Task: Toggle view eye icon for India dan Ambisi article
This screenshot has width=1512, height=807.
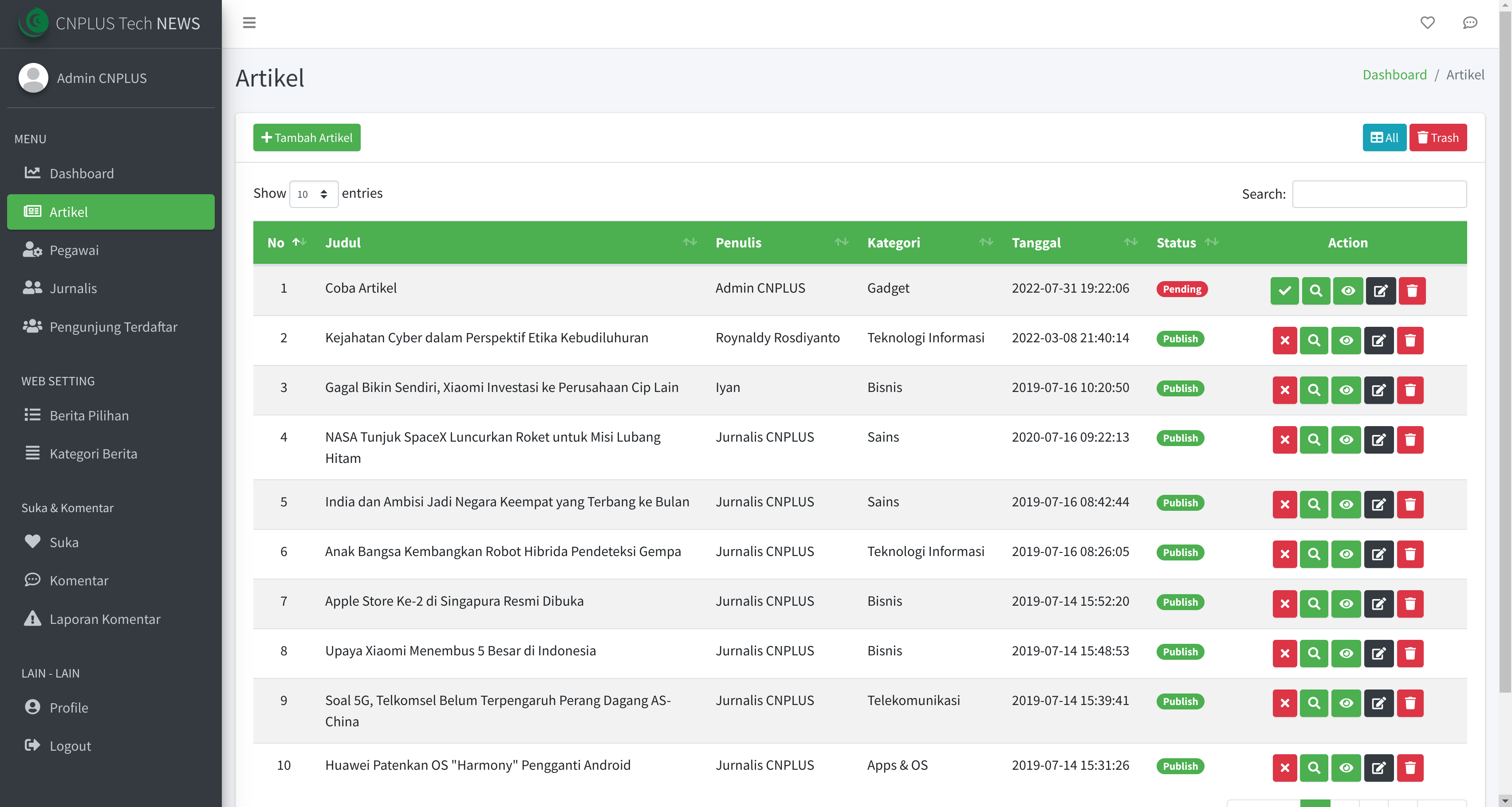Action: coord(1346,505)
